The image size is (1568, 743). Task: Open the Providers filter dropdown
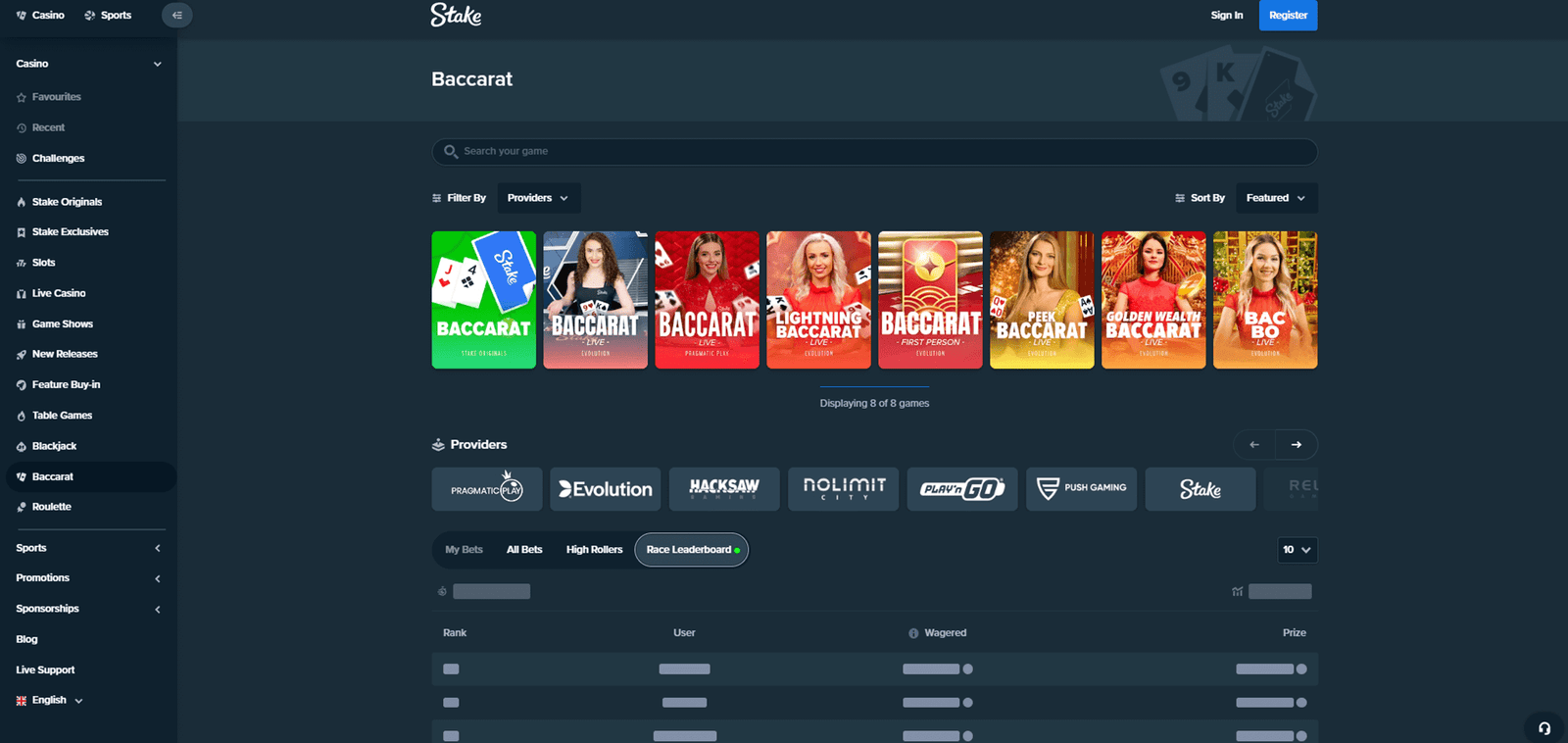click(538, 198)
